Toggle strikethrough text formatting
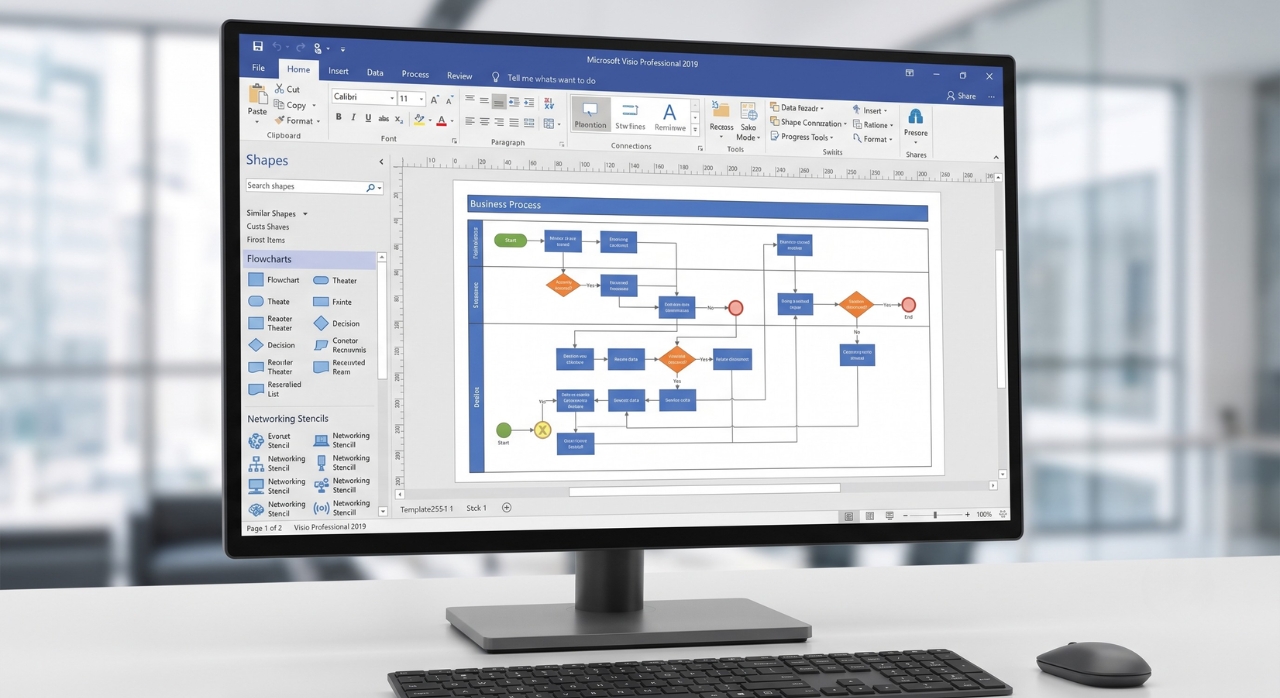 pos(384,119)
